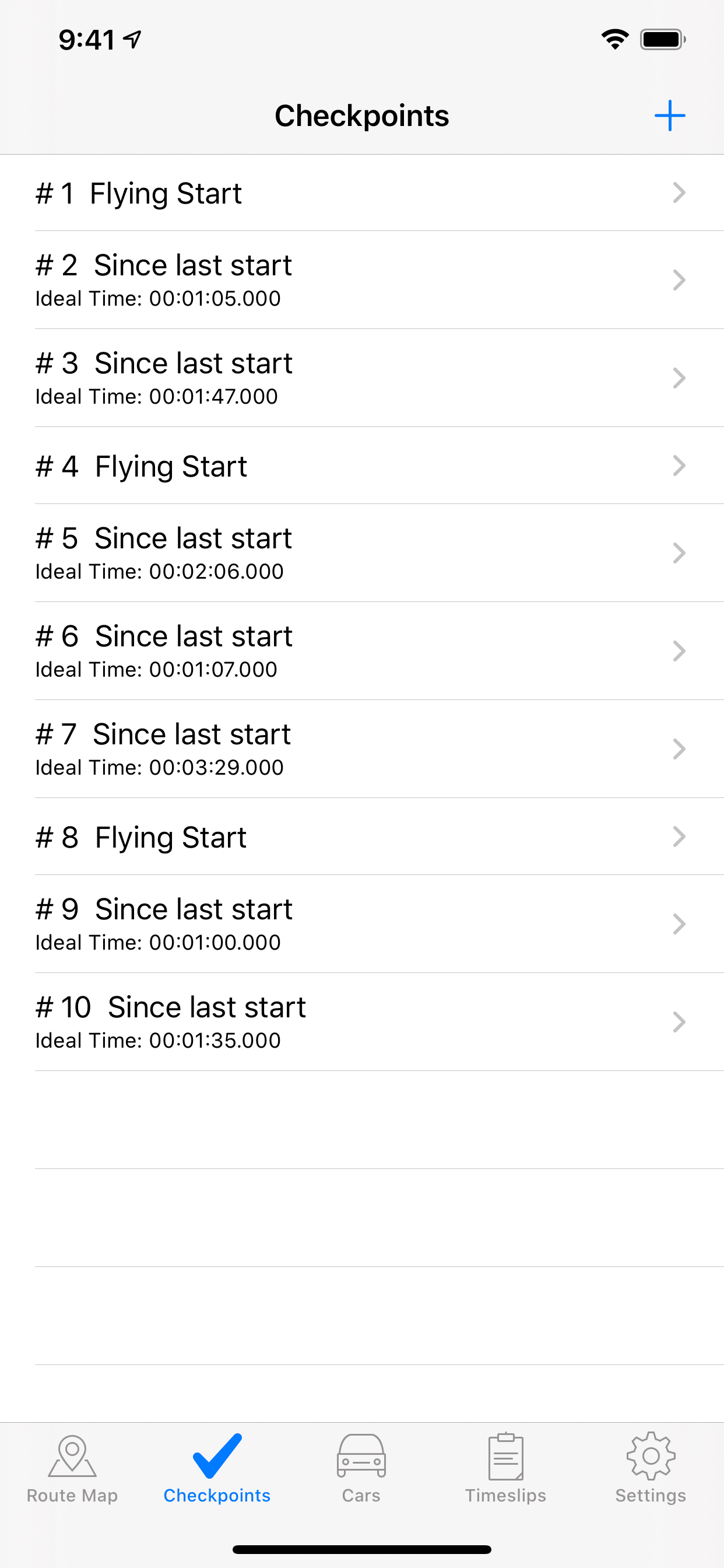Switch to the Timeslips tab label
This screenshot has width=724, height=1568.
point(505,1496)
